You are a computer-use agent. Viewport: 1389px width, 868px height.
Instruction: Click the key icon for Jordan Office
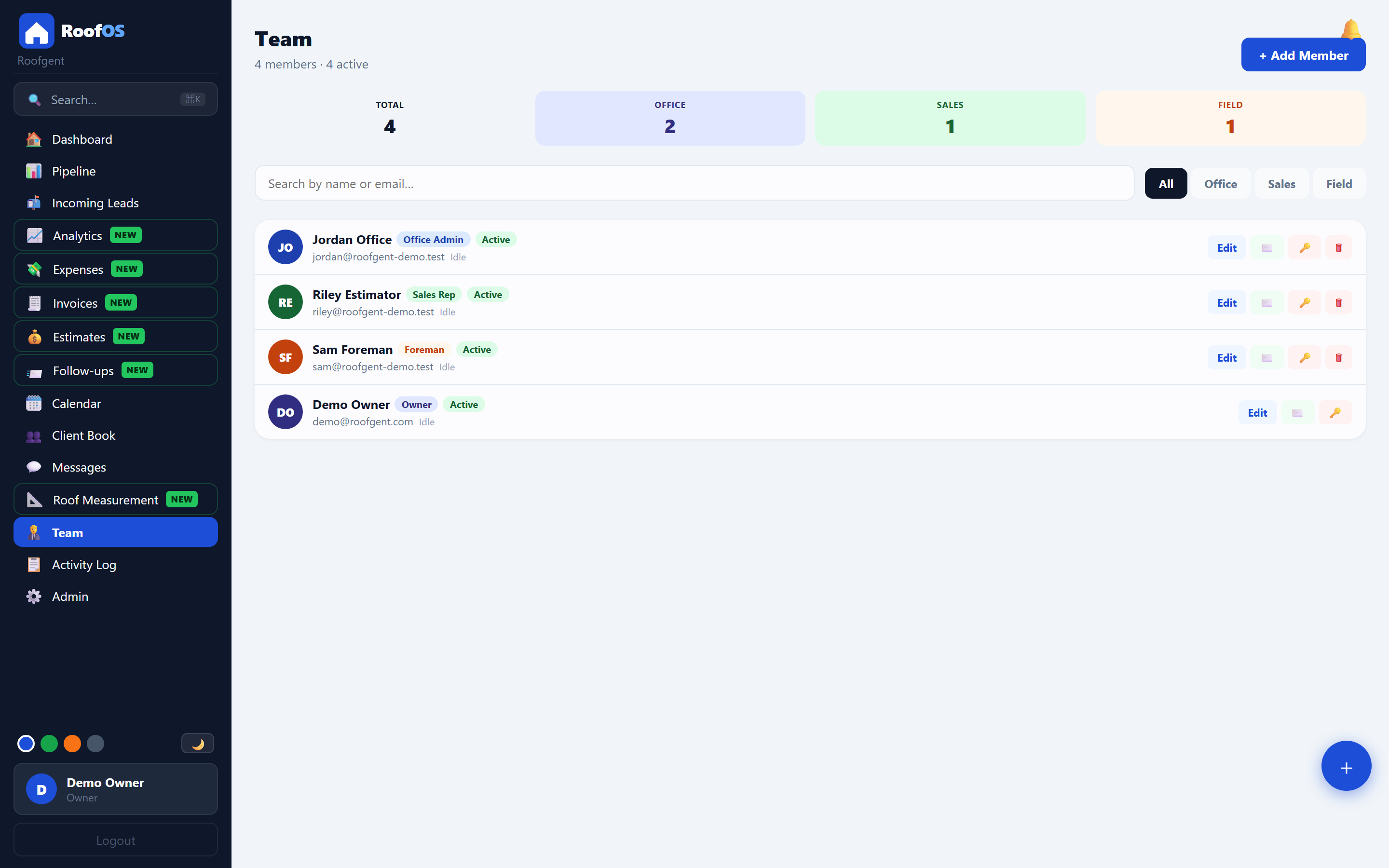click(1304, 247)
